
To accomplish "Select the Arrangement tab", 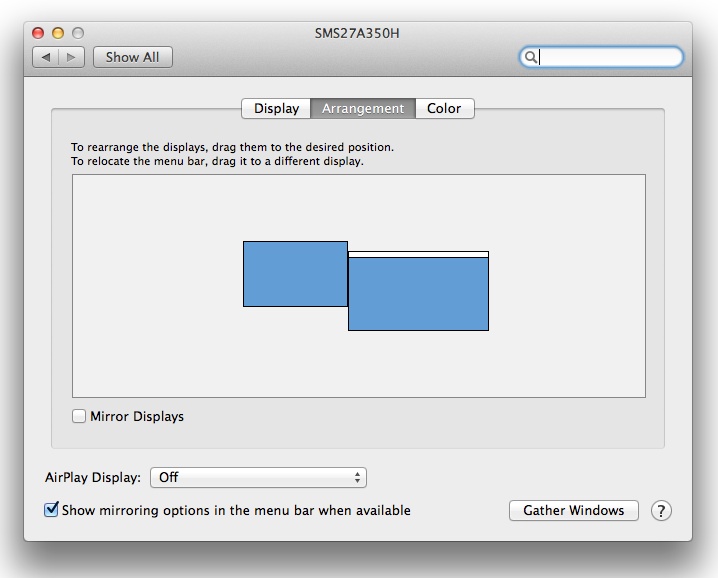I will point(363,109).
